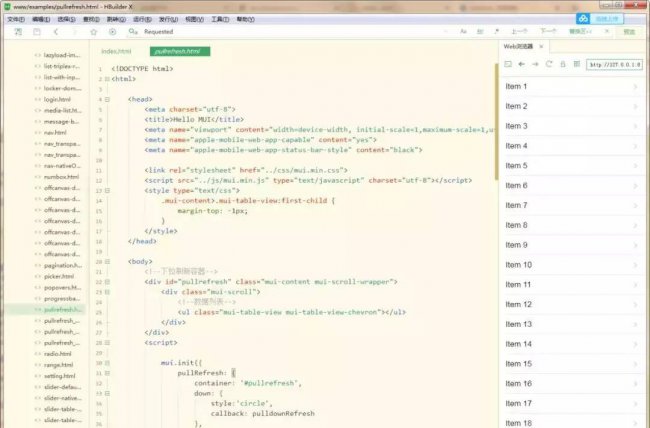Open the 工具(T) menu
This screenshot has width=650, height=428.
tap(220, 19)
